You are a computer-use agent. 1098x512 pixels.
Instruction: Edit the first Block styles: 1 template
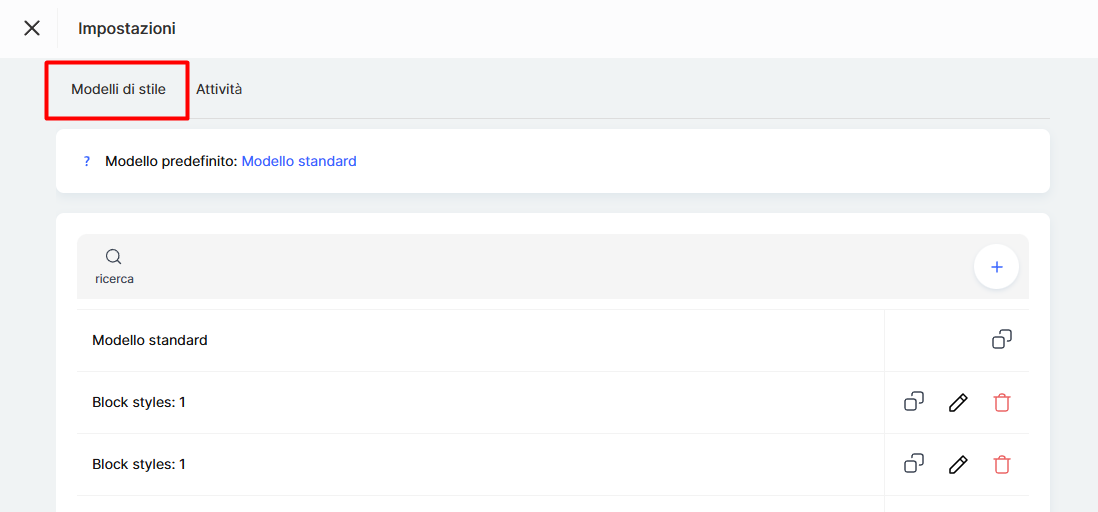[x=958, y=402]
